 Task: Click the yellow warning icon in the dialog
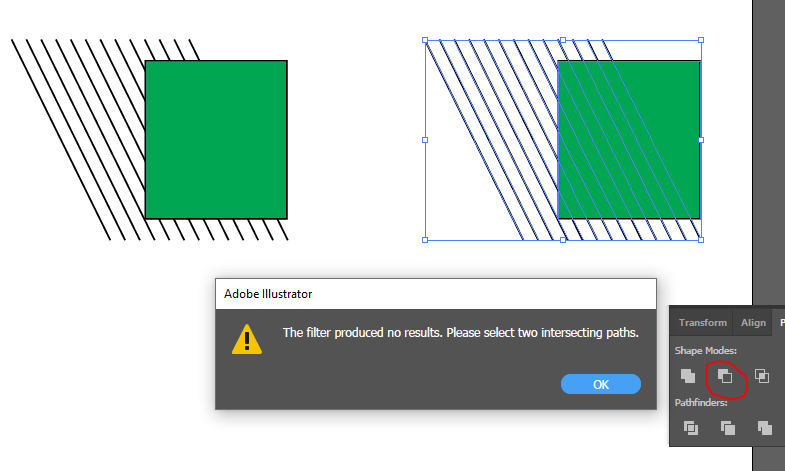tap(246, 340)
